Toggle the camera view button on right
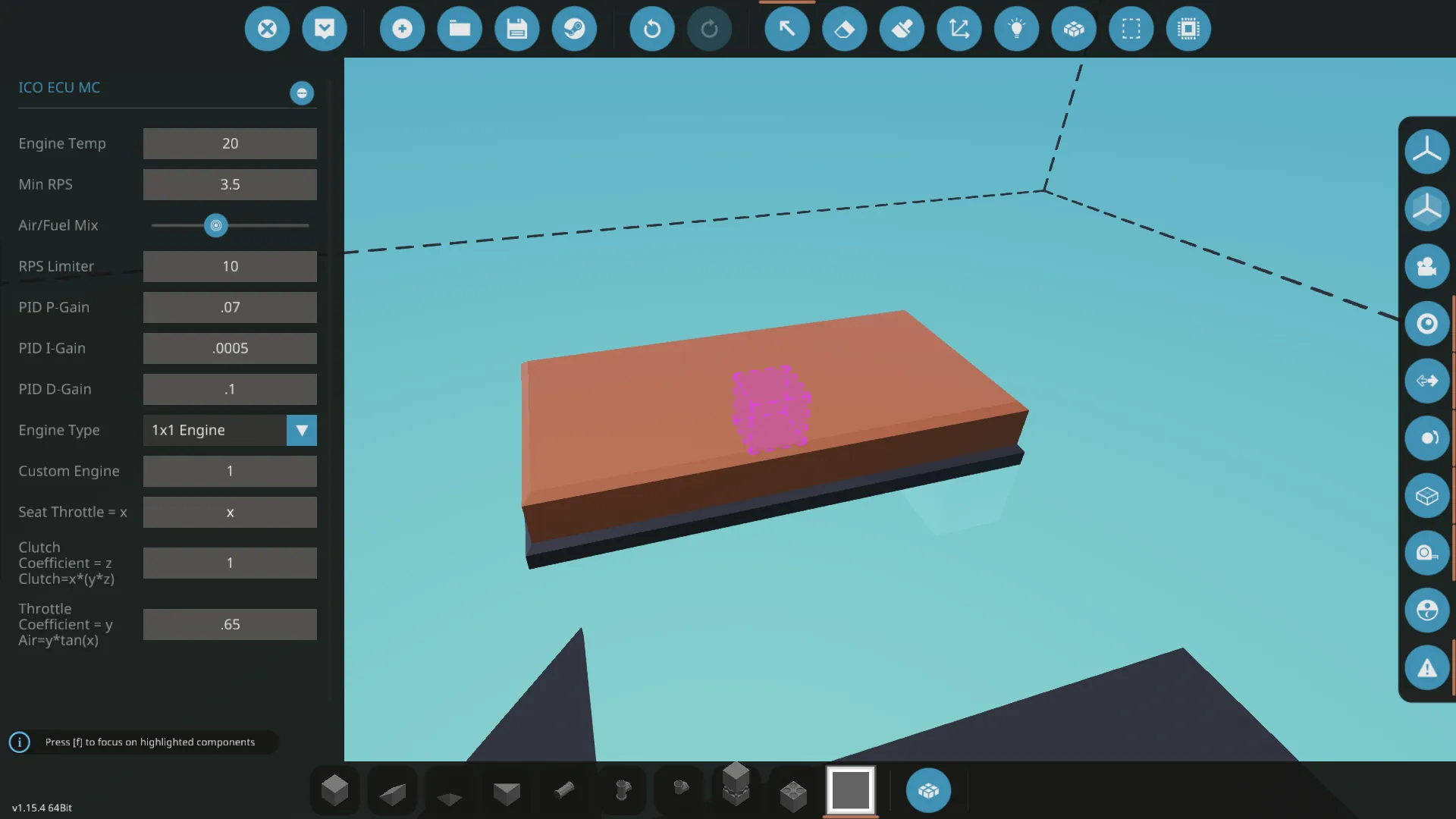Screen dimensions: 1456x819 pos(1426,266)
